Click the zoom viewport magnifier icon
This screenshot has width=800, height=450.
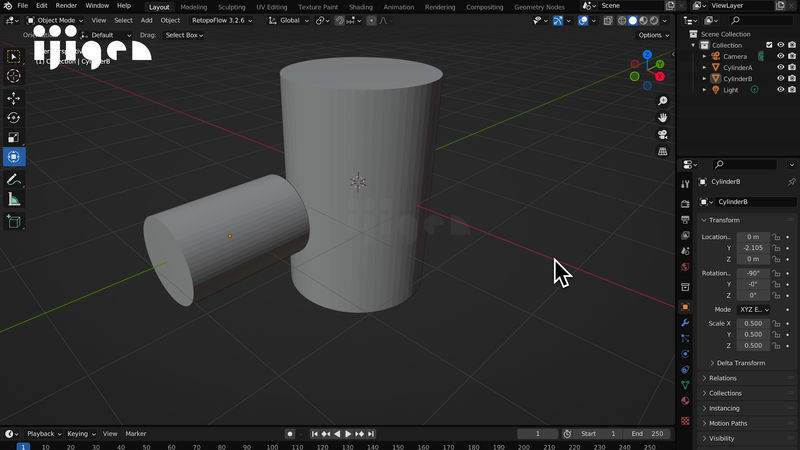point(662,101)
